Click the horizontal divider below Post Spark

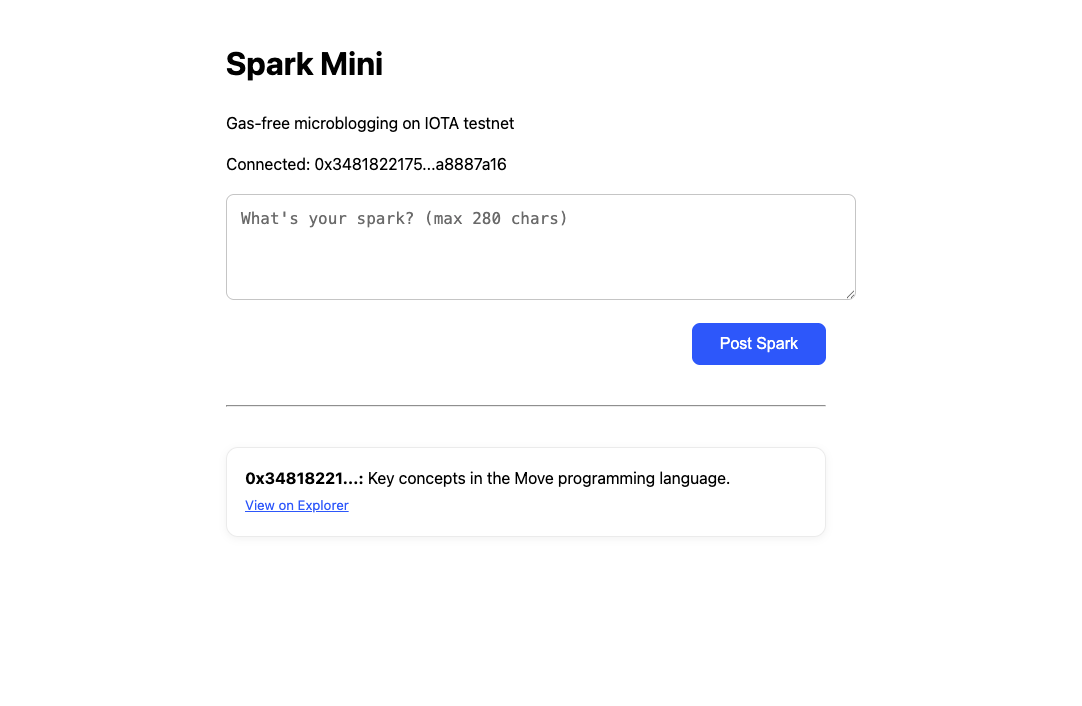point(526,406)
